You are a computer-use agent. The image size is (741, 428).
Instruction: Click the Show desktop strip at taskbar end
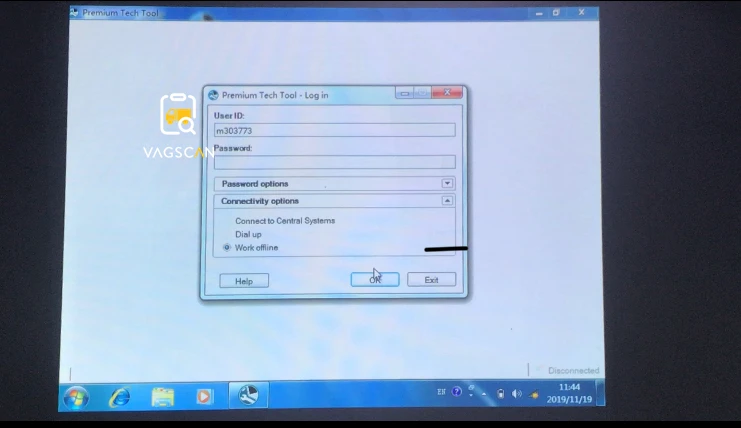600,393
